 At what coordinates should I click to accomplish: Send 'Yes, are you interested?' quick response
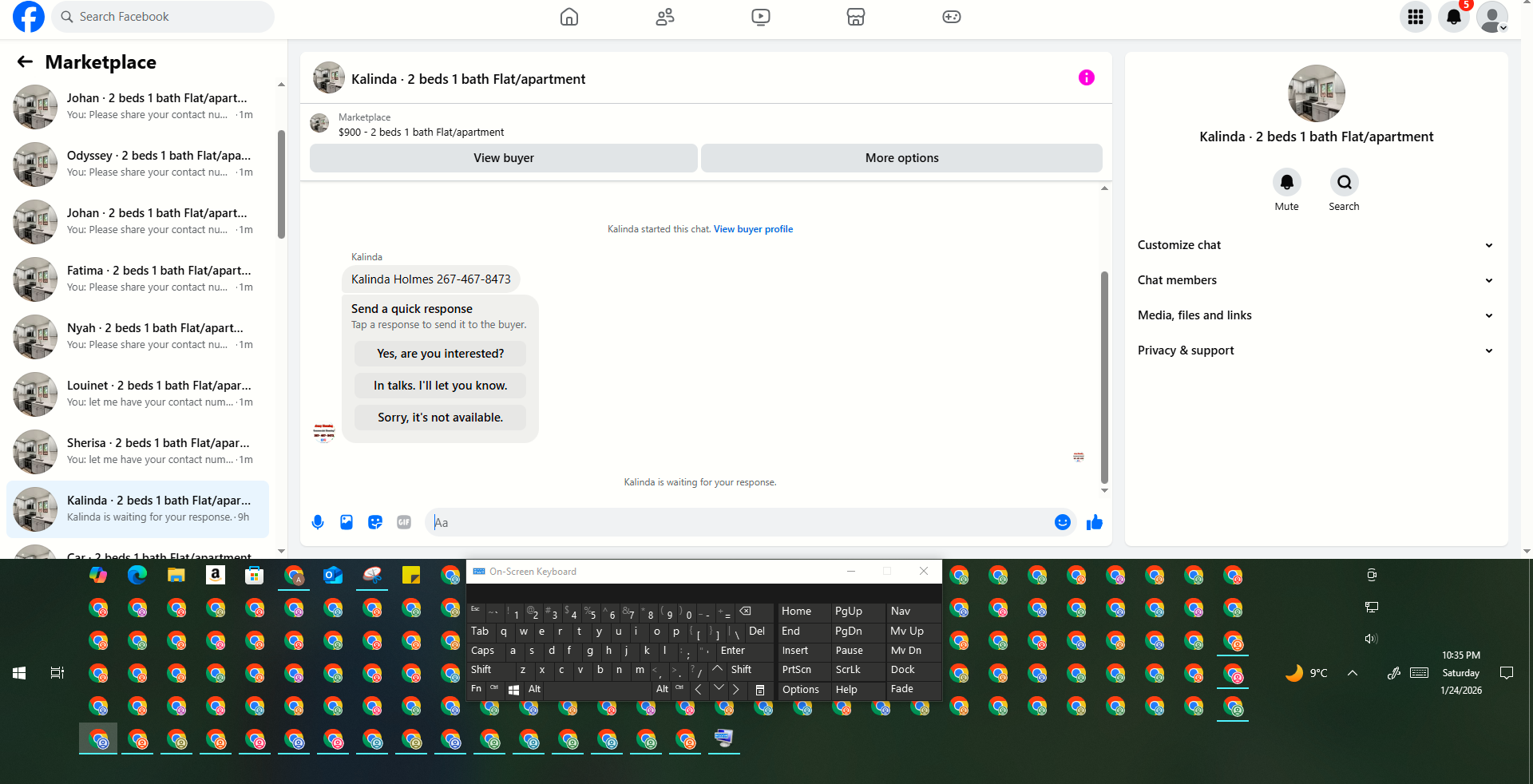[x=441, y=354]
